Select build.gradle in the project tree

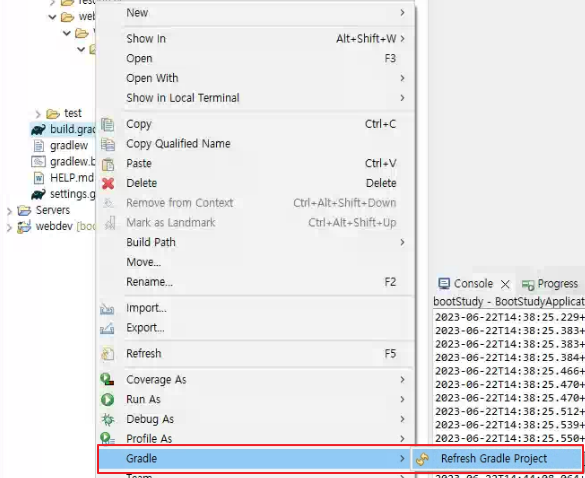pyautogui.click(x=73, y=129)
